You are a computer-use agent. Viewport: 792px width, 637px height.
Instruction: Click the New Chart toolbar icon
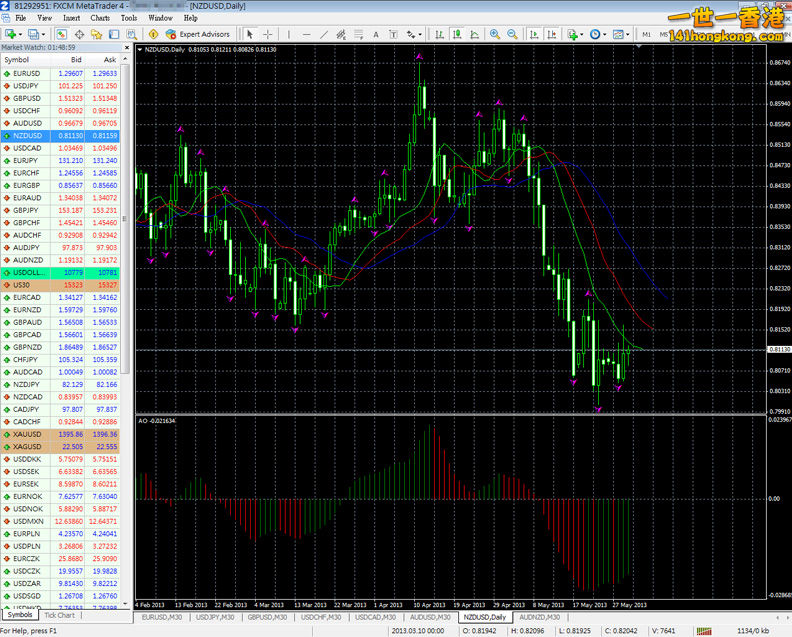pos(10,34)
